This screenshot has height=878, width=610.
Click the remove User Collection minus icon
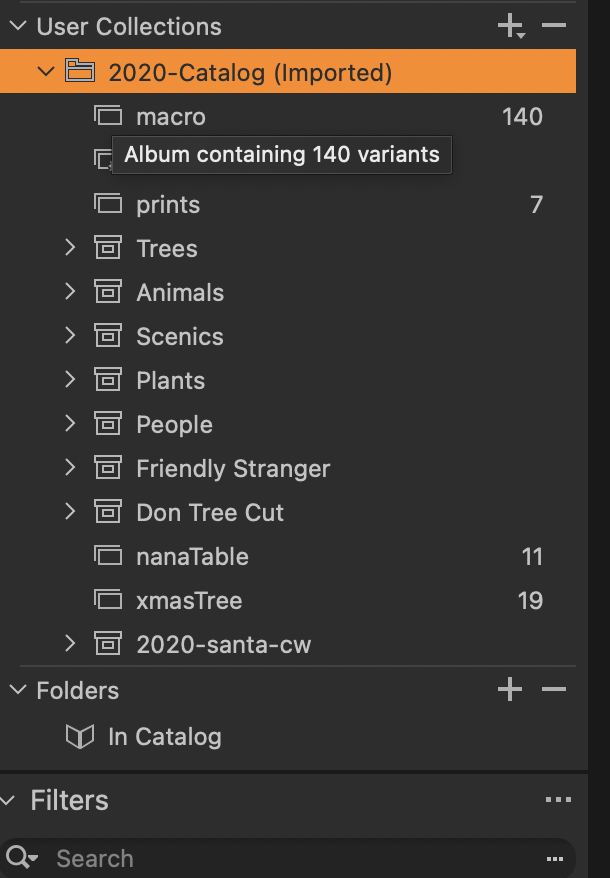click(554, 26)
